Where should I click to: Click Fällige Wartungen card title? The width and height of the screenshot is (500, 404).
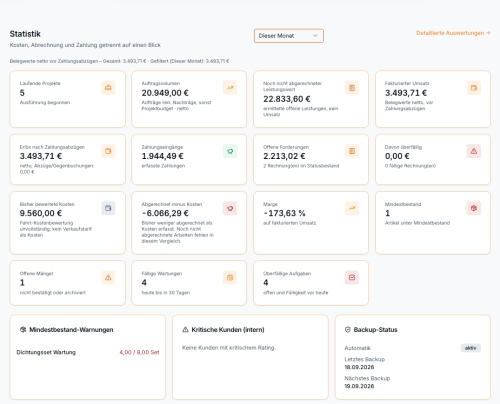coord(162,274)
